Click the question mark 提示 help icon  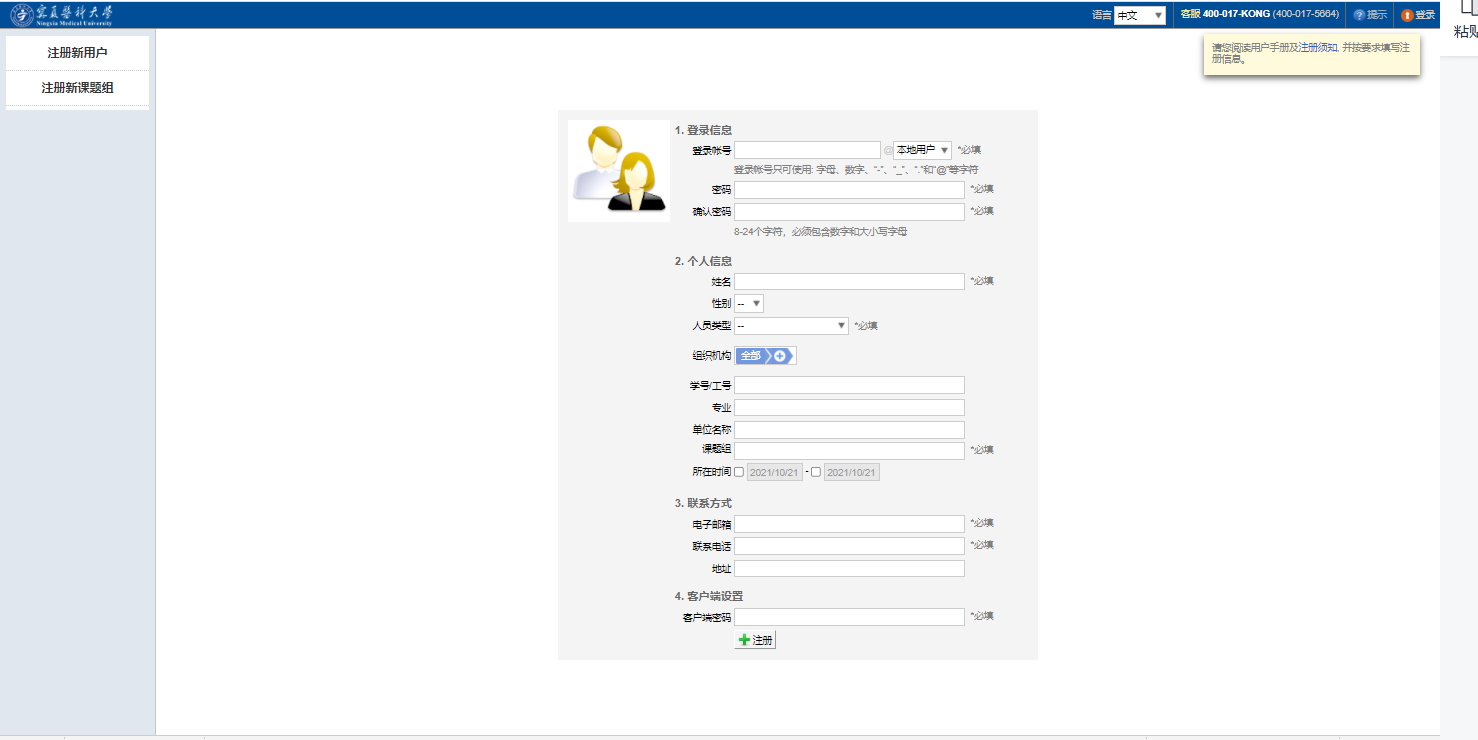point(1359,15)
